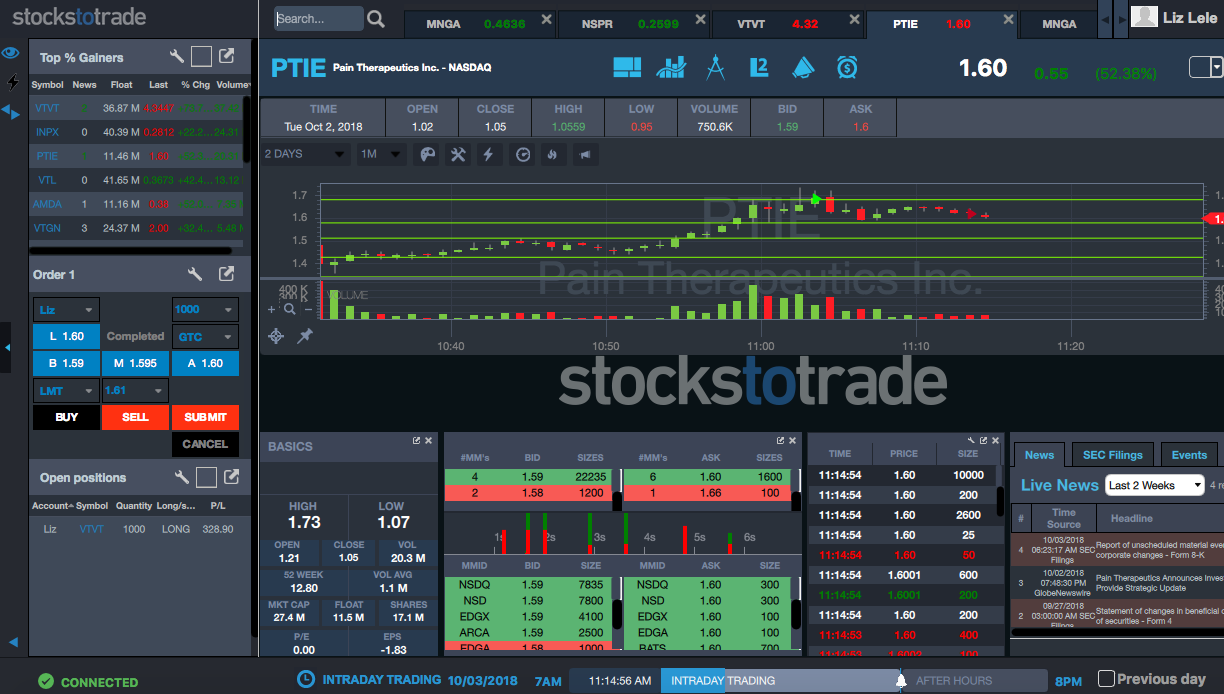Viewport: 1224px width, 694px height.
Task: Click the sidebar left-right arrows icon
Action: pos(11,111)
